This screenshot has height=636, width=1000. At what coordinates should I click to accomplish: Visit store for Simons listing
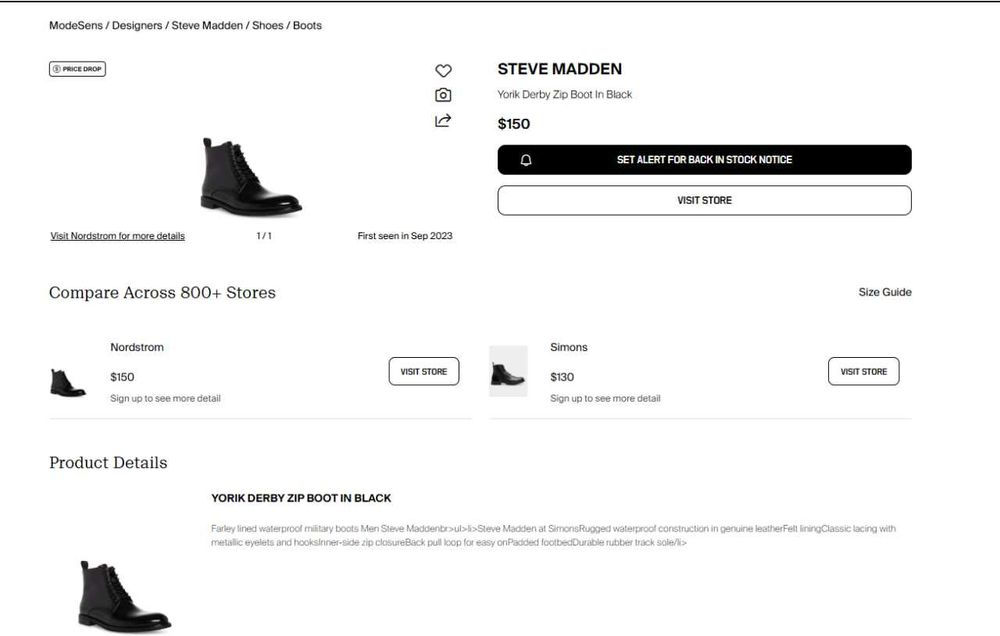pyautogui.click(x=863, y=371)
